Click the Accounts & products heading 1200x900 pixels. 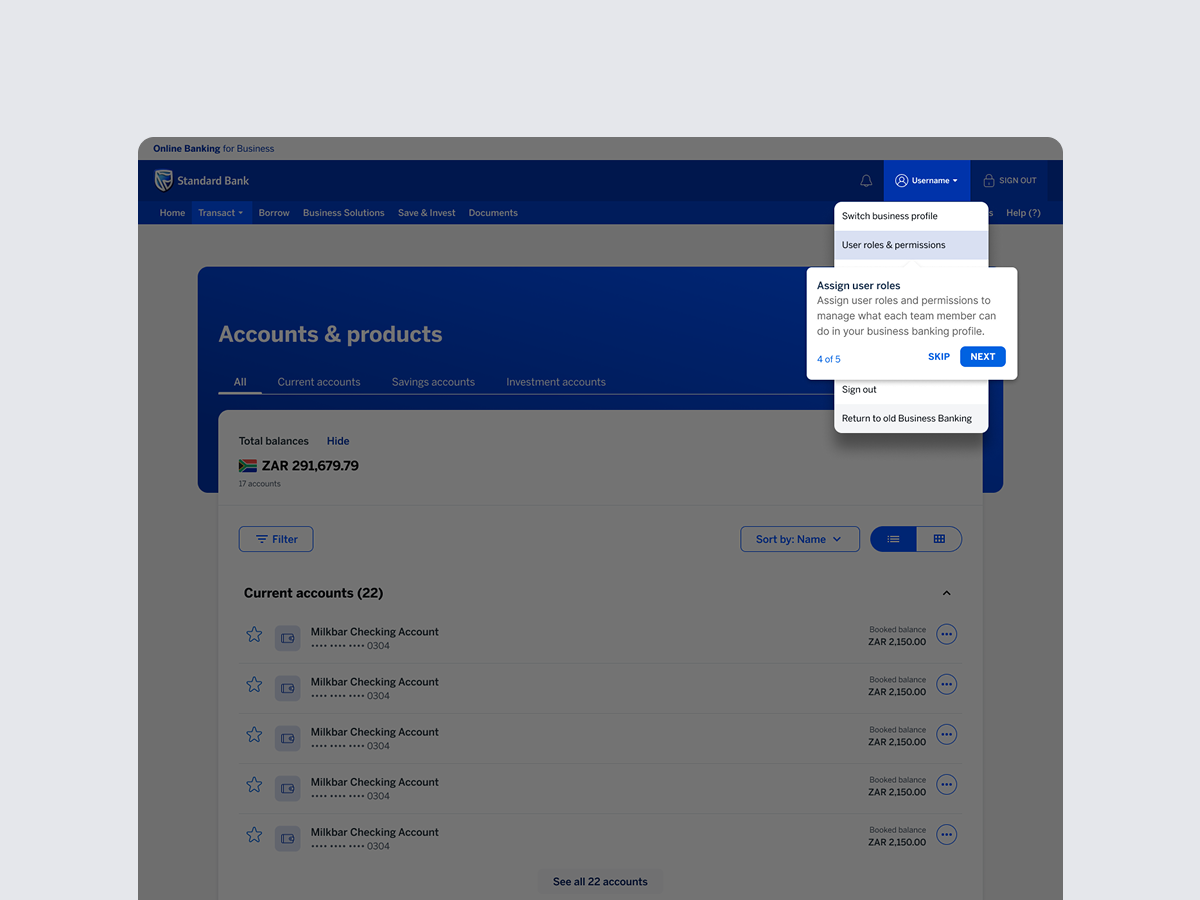[x=331, y=335]
